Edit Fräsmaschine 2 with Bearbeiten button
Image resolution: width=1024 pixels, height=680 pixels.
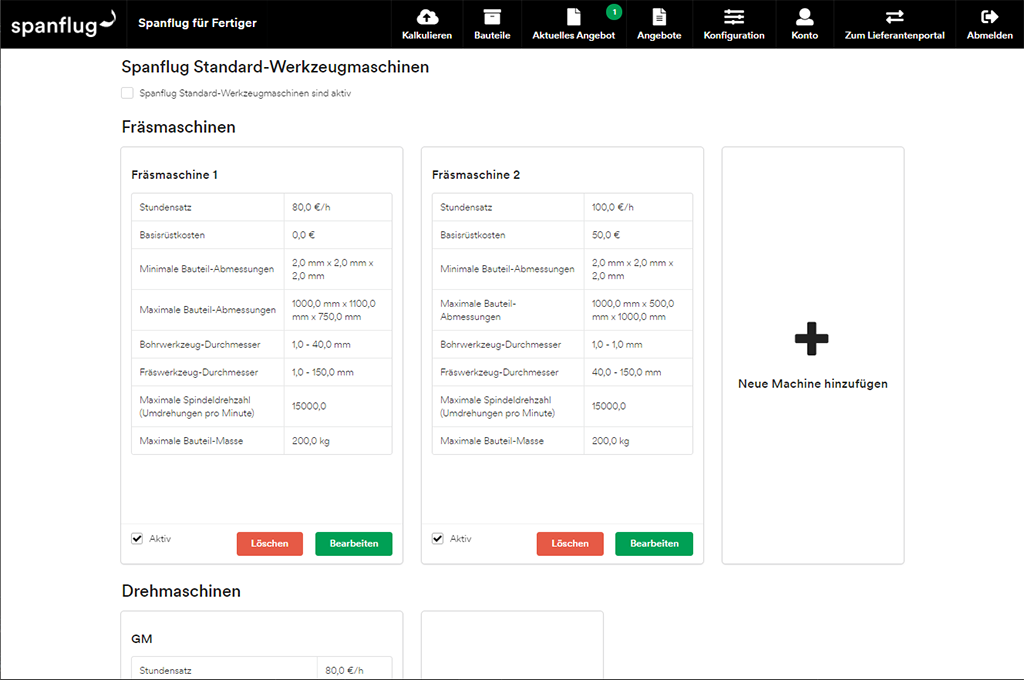pyautogui.click(x=654, y=543)
